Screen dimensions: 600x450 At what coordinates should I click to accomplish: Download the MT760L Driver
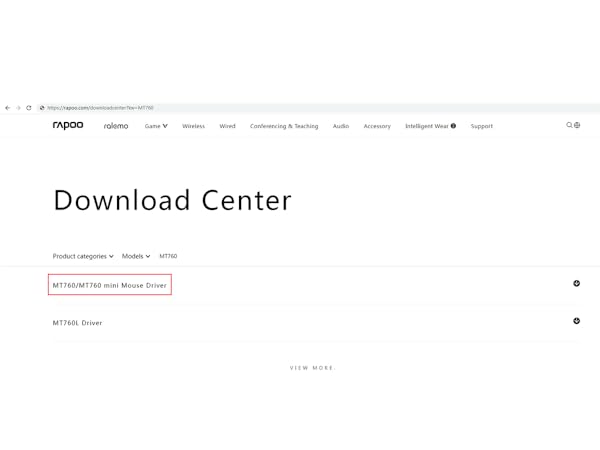click(577, 321)
